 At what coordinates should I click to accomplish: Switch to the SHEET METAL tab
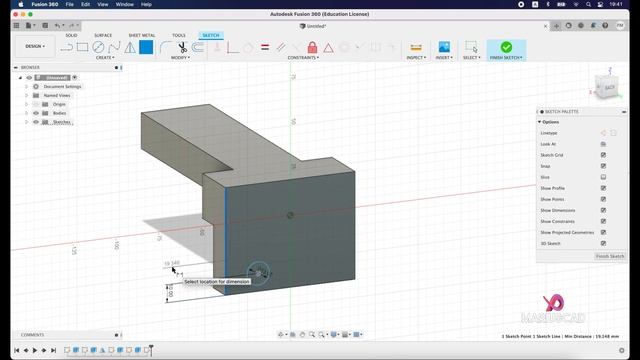142,36
